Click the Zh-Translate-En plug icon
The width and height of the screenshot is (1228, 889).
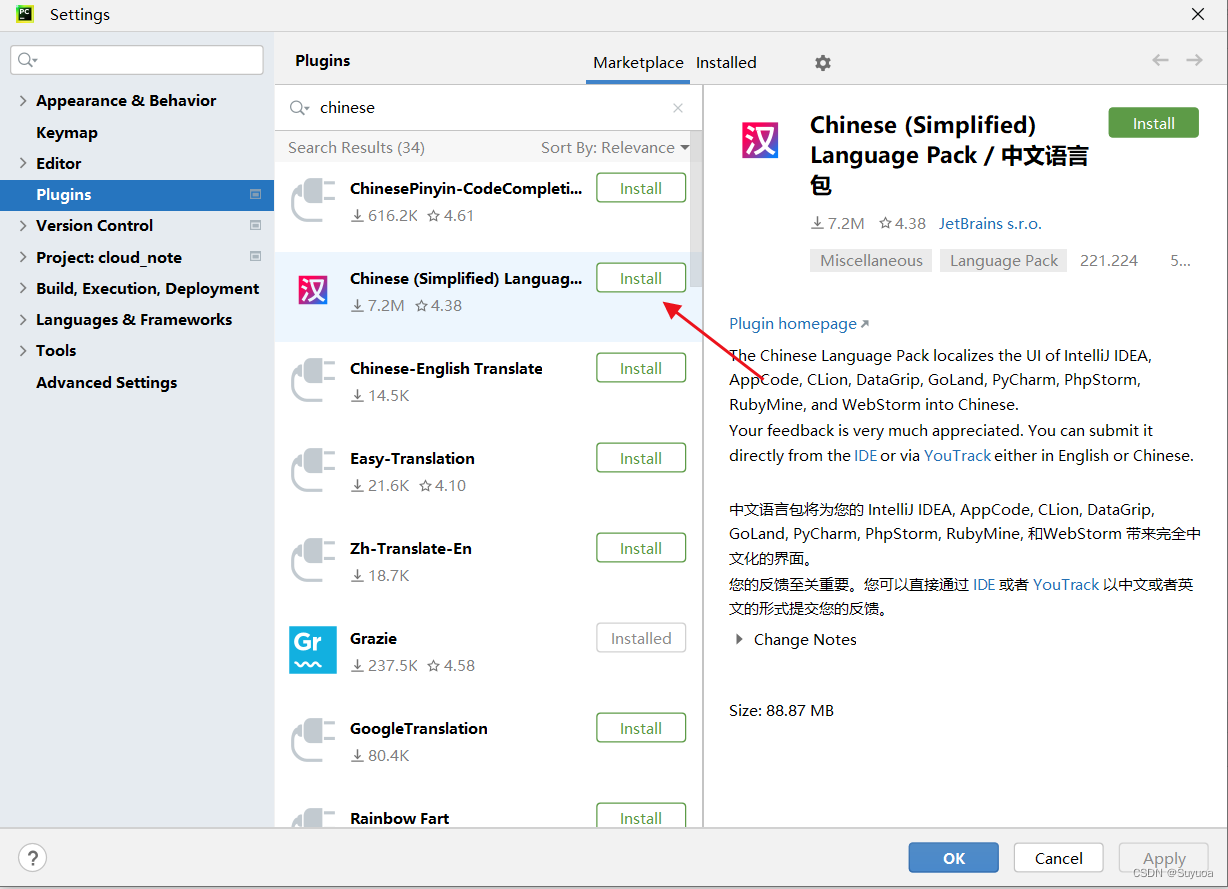(313, 561)
